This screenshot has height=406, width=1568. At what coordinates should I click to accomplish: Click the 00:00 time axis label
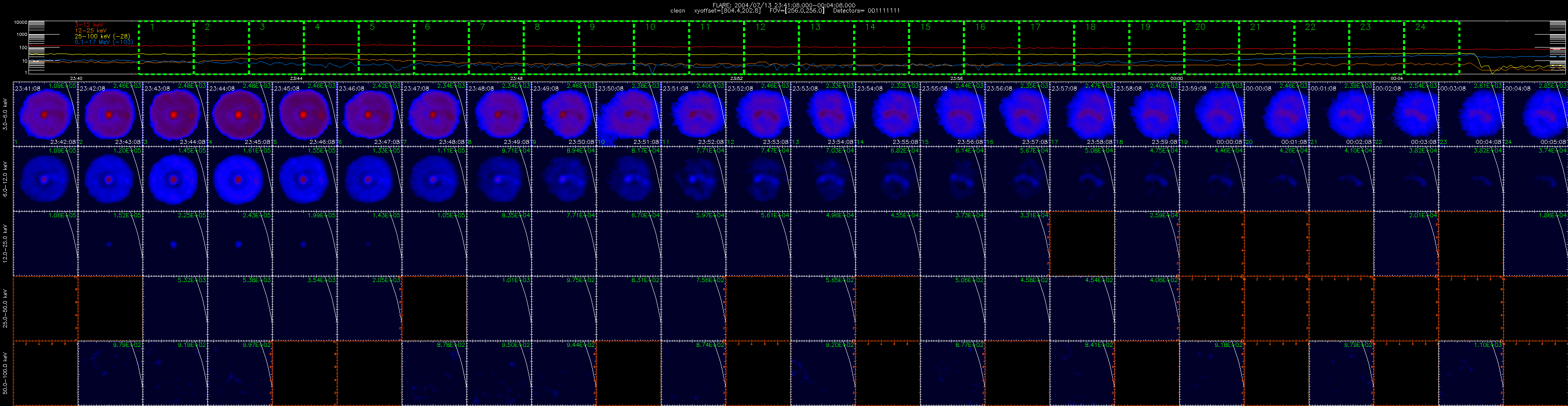point(1177,78)
